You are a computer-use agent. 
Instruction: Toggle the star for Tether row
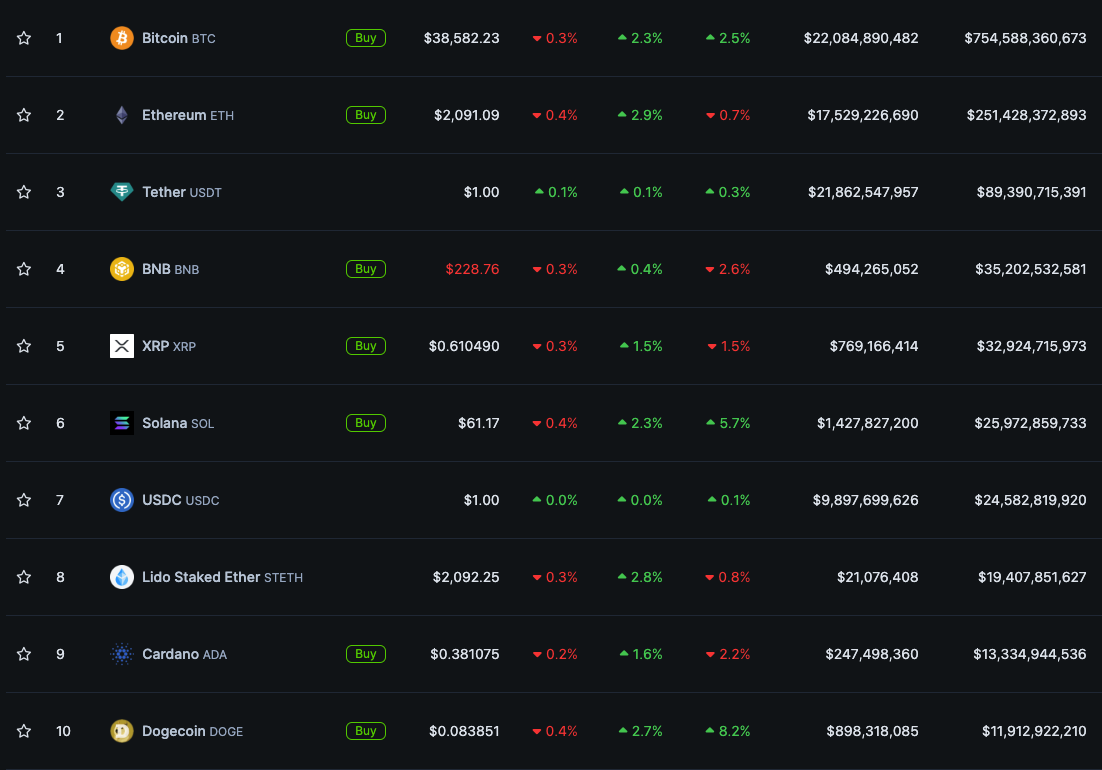tap(24, 192)
